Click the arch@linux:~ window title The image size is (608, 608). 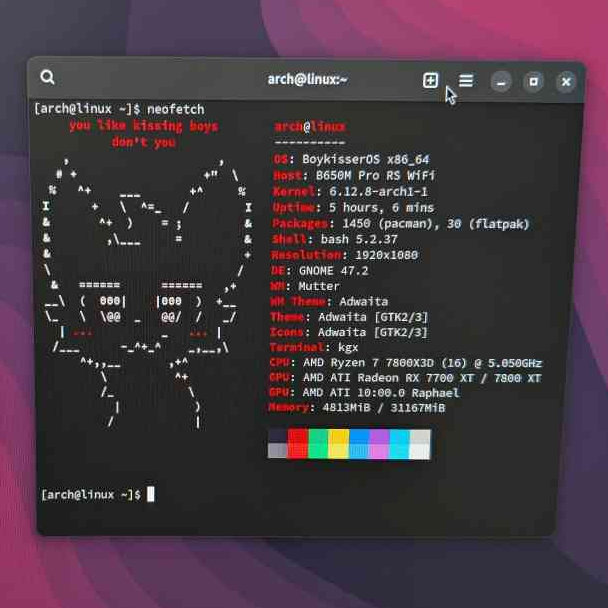(307, 79)
